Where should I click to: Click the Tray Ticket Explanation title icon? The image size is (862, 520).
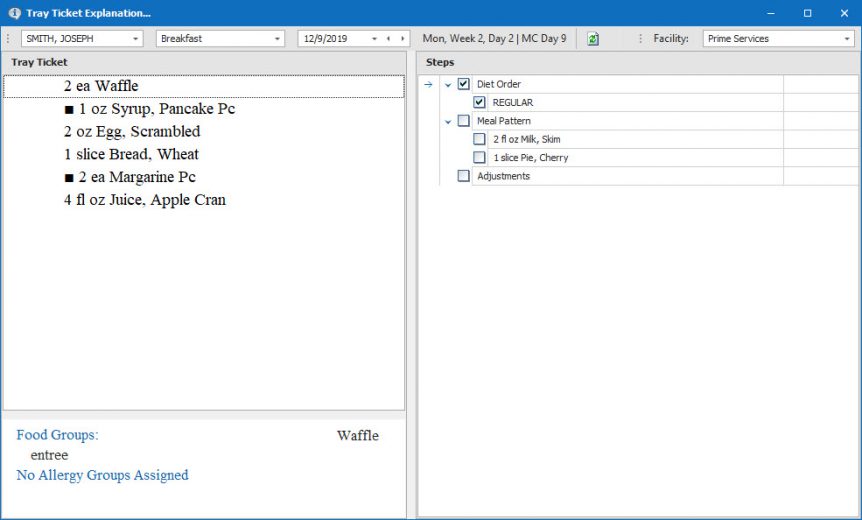click(x=14, y=13)
